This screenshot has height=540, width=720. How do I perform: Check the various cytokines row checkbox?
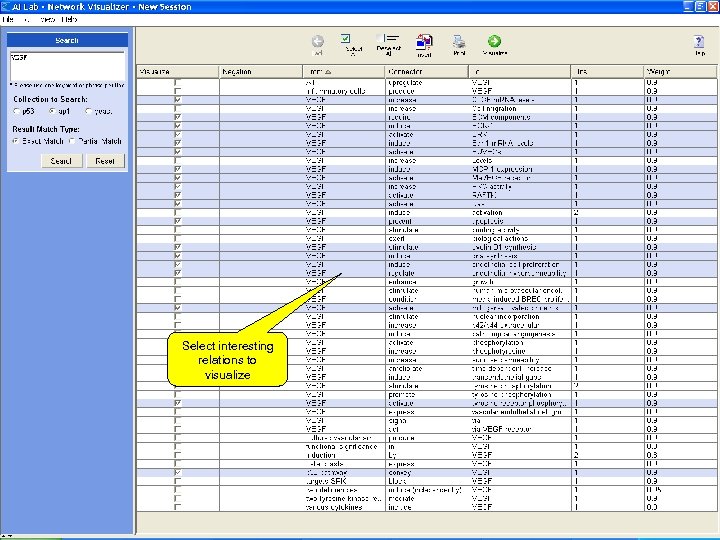pyautogui.click(x=178, y=507)
